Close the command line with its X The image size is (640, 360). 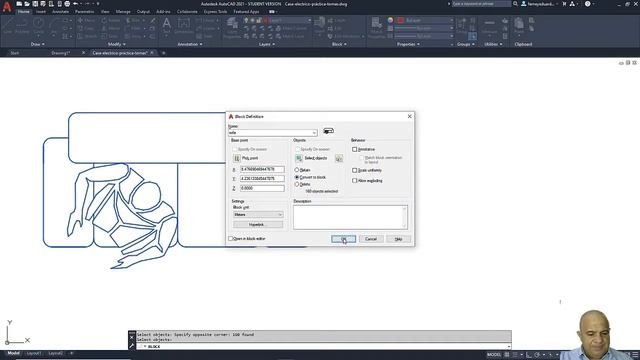(x=131, y=337)
